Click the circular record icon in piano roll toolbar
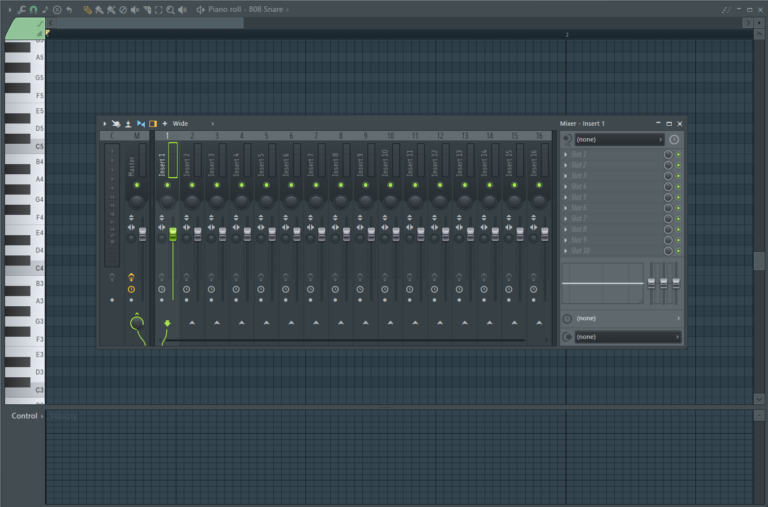Viewport: 768px width, 507px height. tap(57, 9)
